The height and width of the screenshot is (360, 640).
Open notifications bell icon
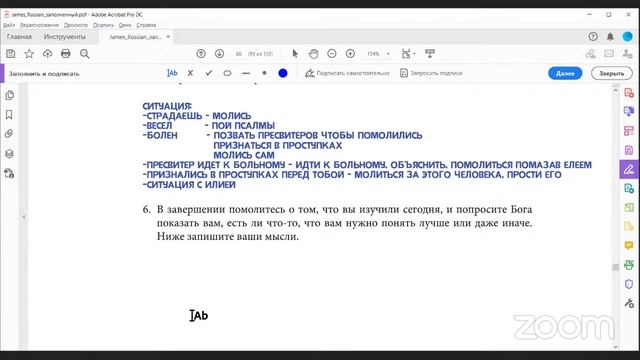point(610,37)
